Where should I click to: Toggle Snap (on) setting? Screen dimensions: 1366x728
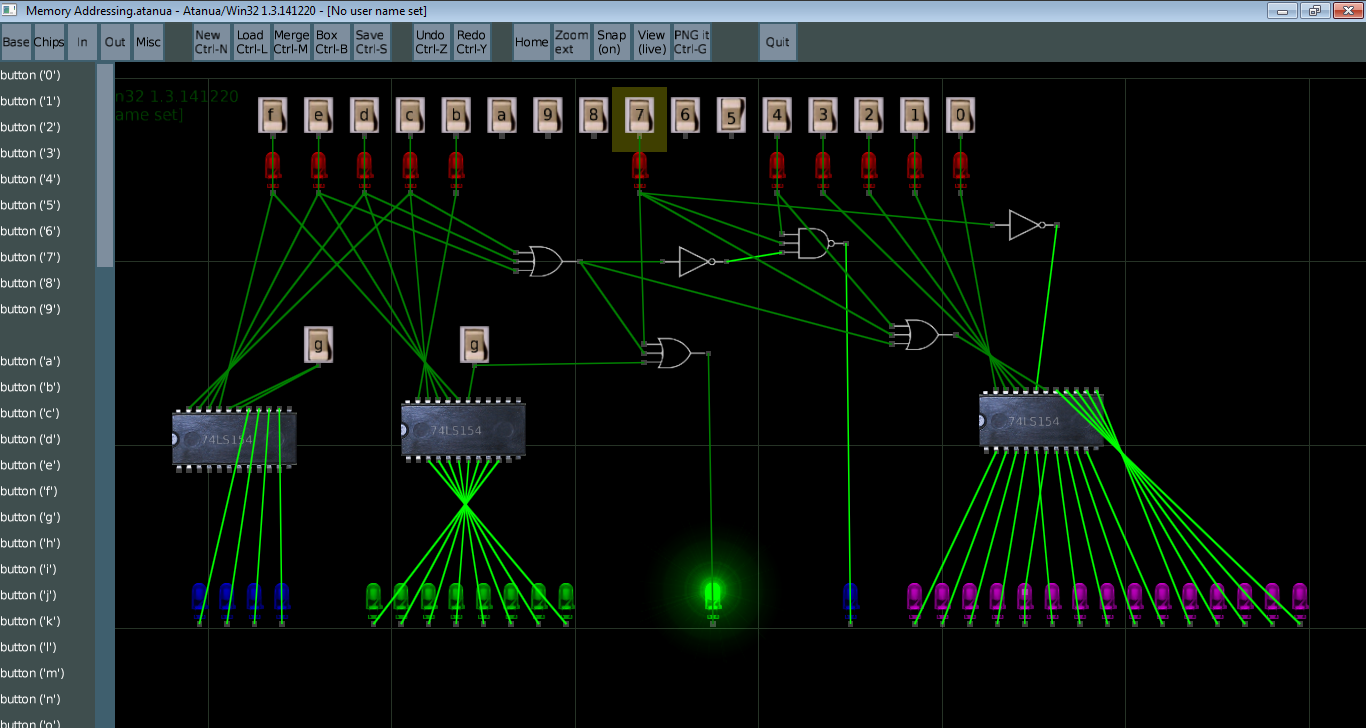[x=611, y=42]
